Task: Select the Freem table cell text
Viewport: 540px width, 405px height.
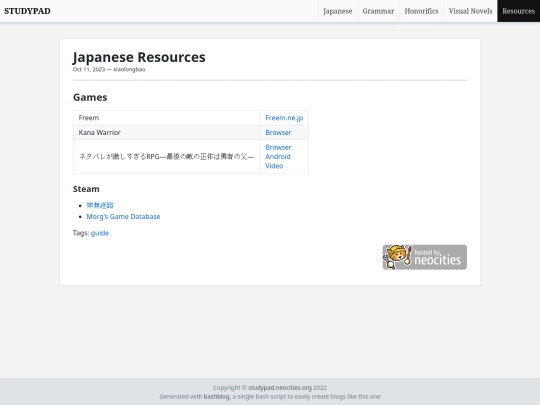Action: (x=89, y=118)
